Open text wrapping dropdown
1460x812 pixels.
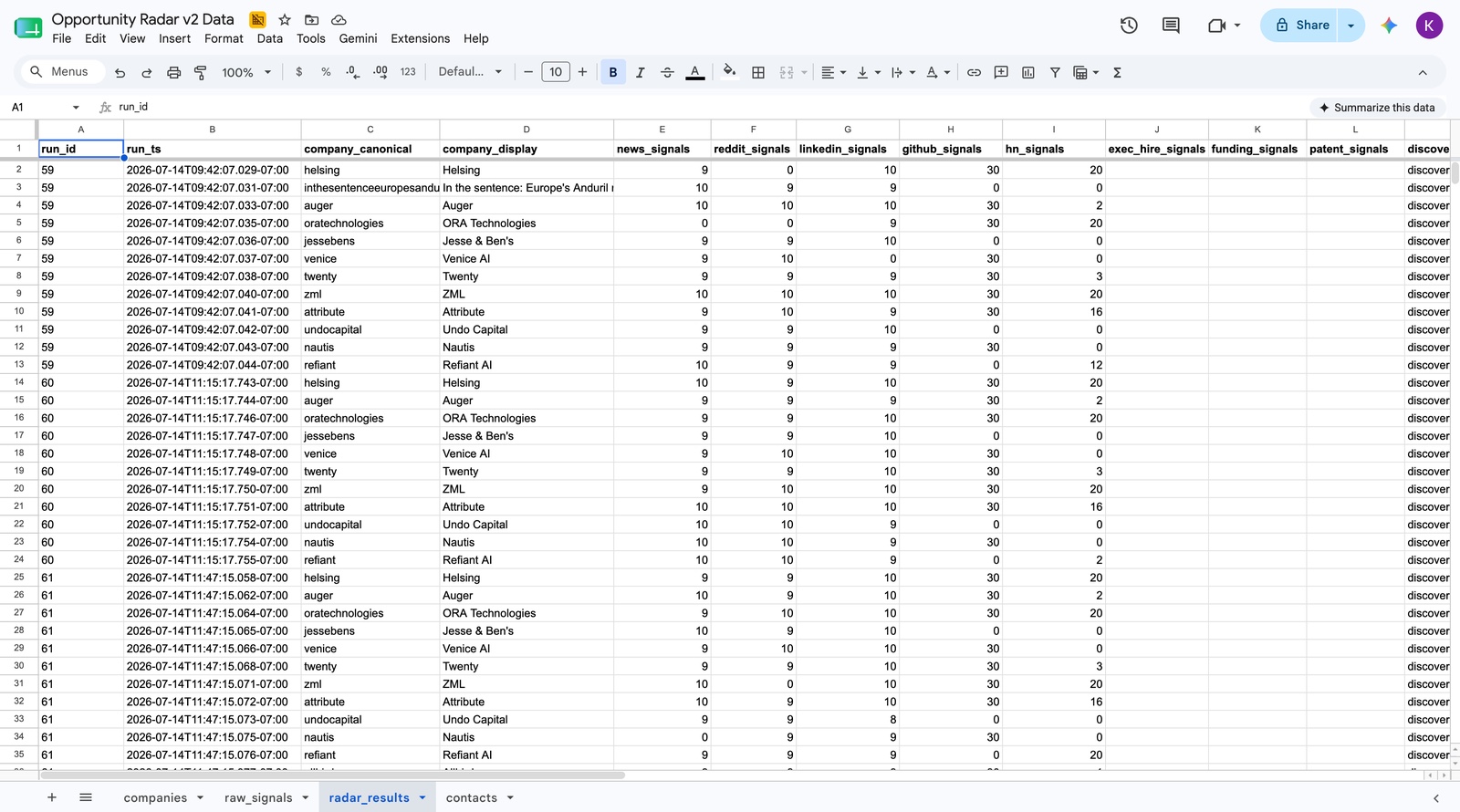click(x=902, y=72)
